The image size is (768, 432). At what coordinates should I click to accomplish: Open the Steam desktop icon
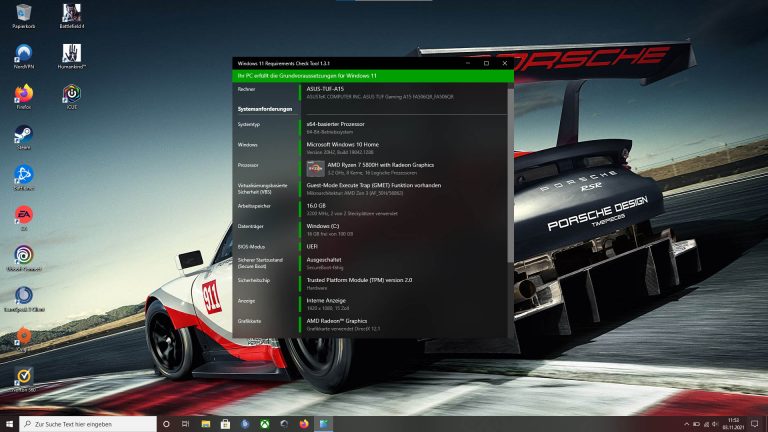point(22,134)
